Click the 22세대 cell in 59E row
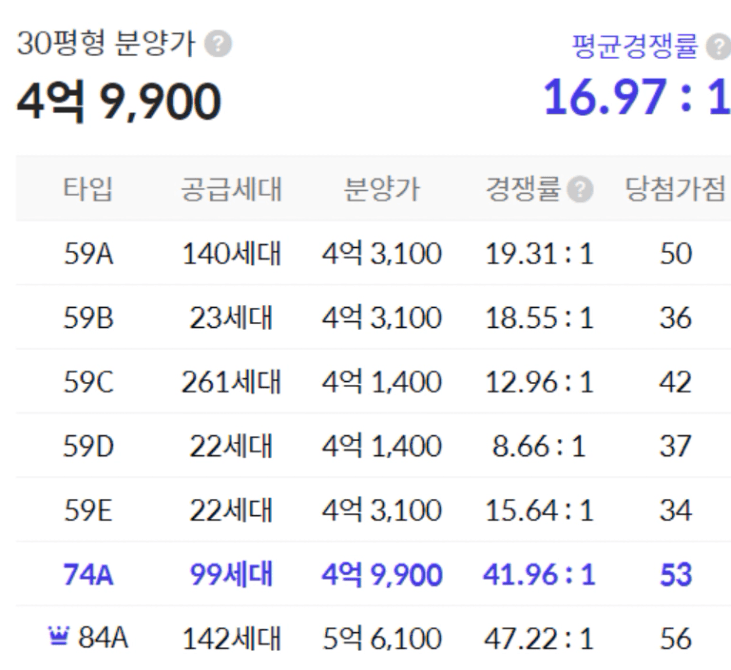This screenshot has height=670, width=731. click(231, 511)
